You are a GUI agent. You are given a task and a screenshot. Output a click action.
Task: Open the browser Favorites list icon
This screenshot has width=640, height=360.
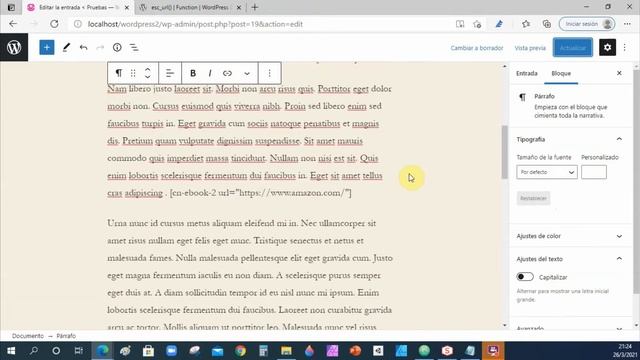tap(526, 24)
